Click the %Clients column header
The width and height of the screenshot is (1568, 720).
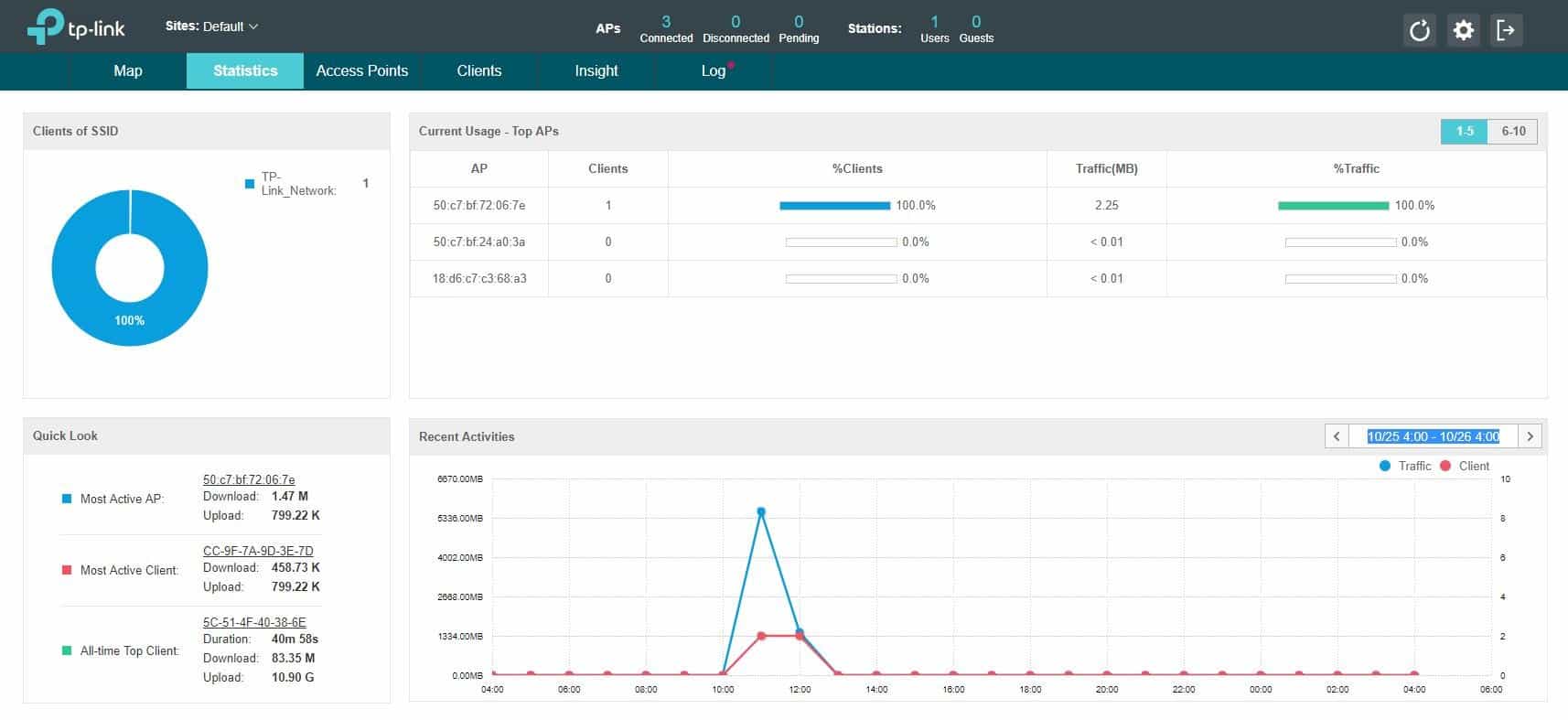tap(857, 168)
